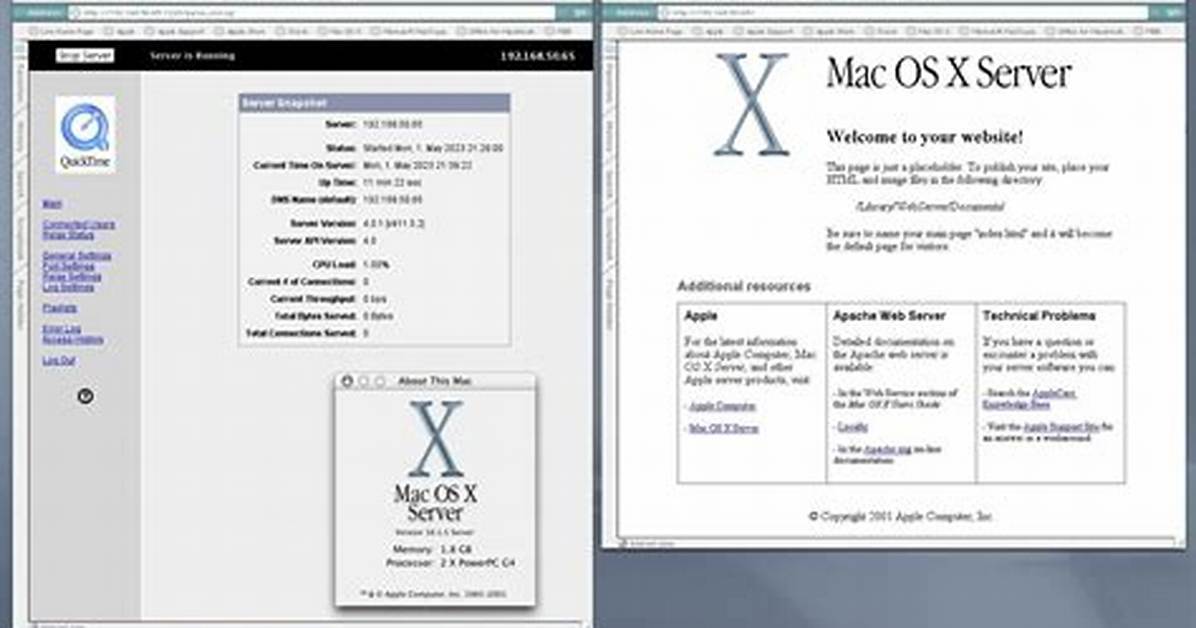Image resolution: width=1196 pixels, height=628 pixels.
Task: Click the Server Snapshot panel header
Action: 374,103
